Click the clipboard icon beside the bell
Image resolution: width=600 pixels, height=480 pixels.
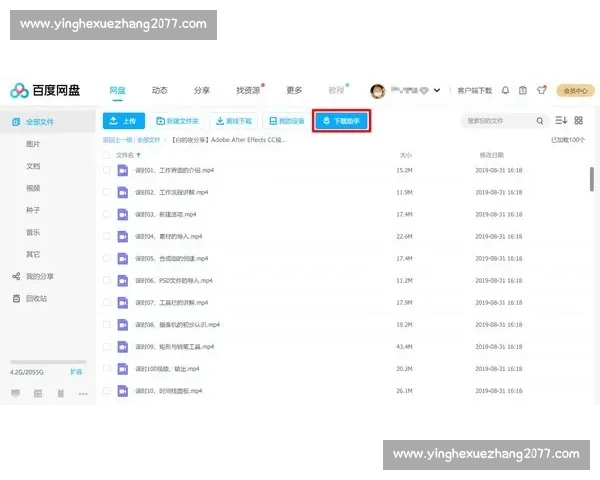[x=523, y=90]
